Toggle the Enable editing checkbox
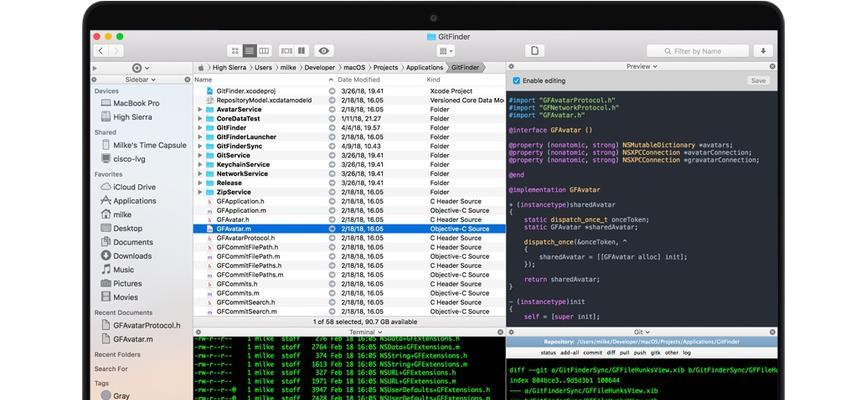The height and width of the screenshot is (400, 866). pos(516,81)
